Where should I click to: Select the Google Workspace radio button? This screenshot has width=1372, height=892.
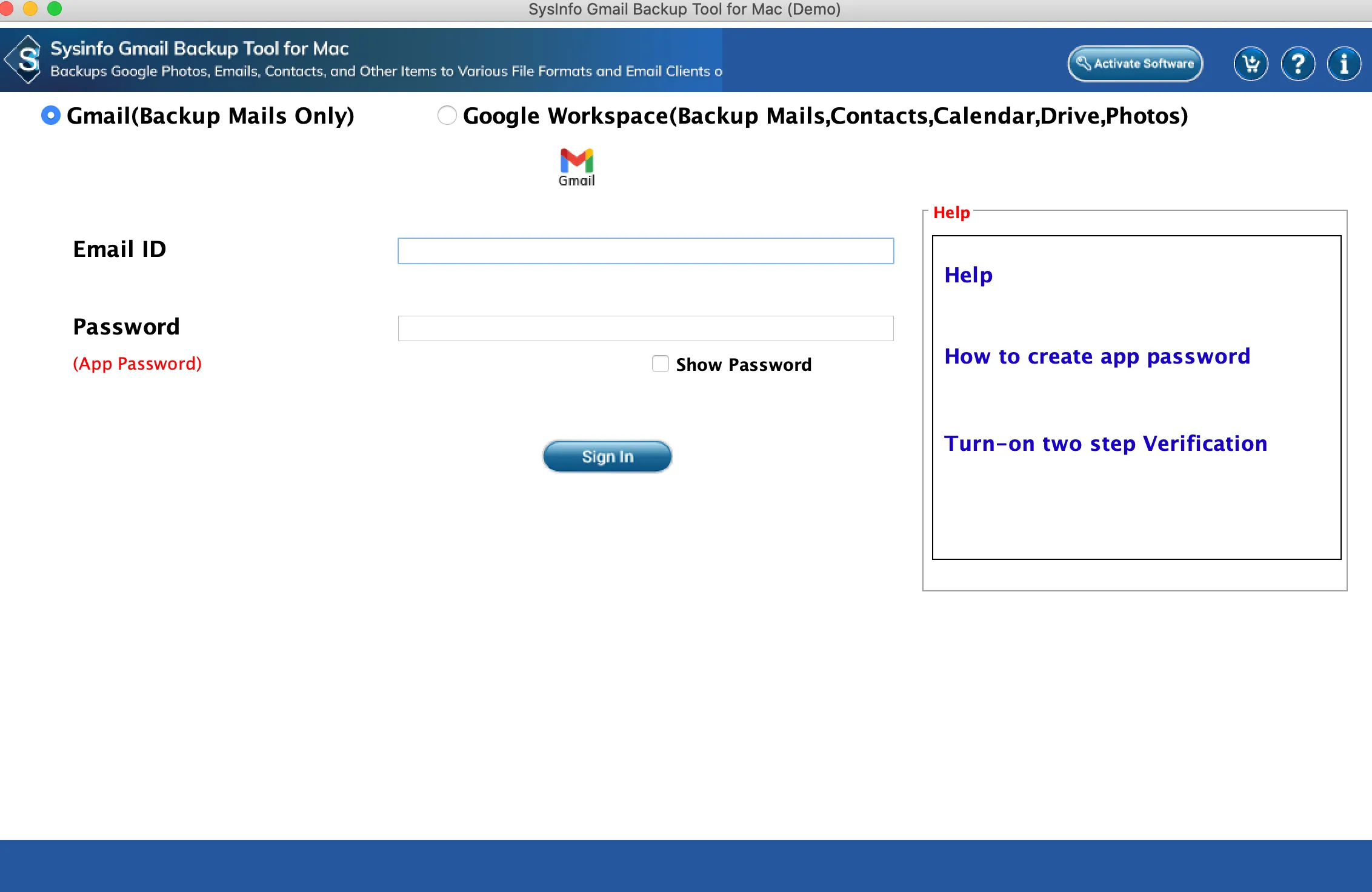[x=447, y=115]
